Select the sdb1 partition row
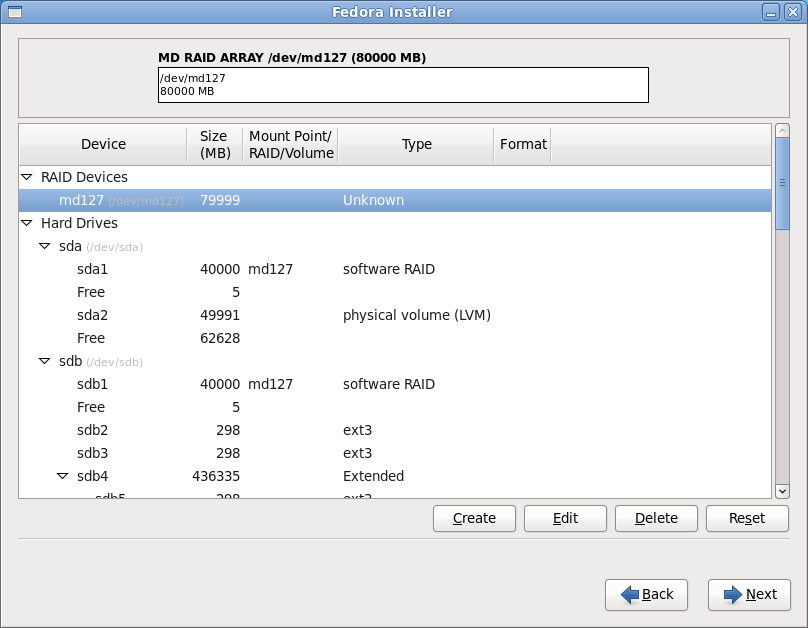This screenshot has width=808, height=628. [395, 384]
